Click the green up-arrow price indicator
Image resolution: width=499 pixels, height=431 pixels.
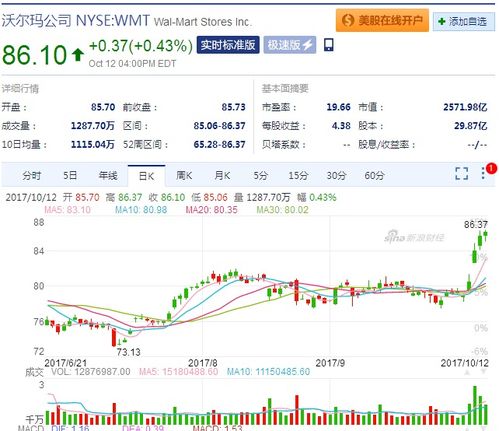(x=78, y=55)
